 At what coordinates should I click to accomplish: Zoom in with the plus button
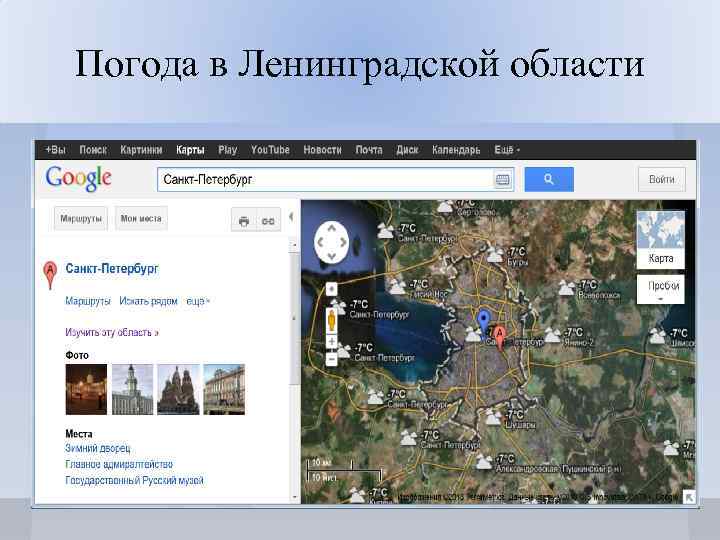pyautogui.click(x=332, y=342)
